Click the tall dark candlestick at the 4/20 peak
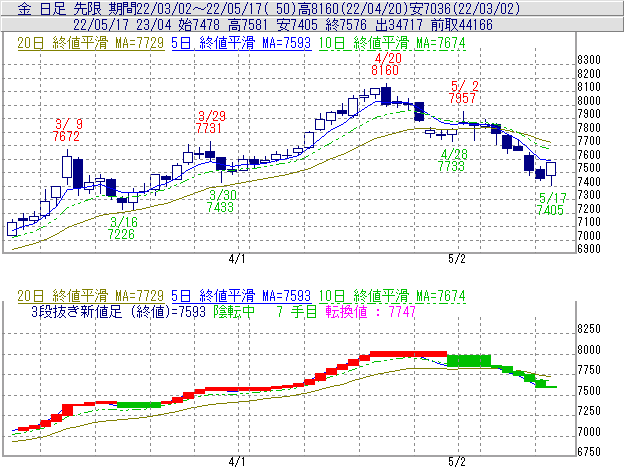 (x=386, y=95)
